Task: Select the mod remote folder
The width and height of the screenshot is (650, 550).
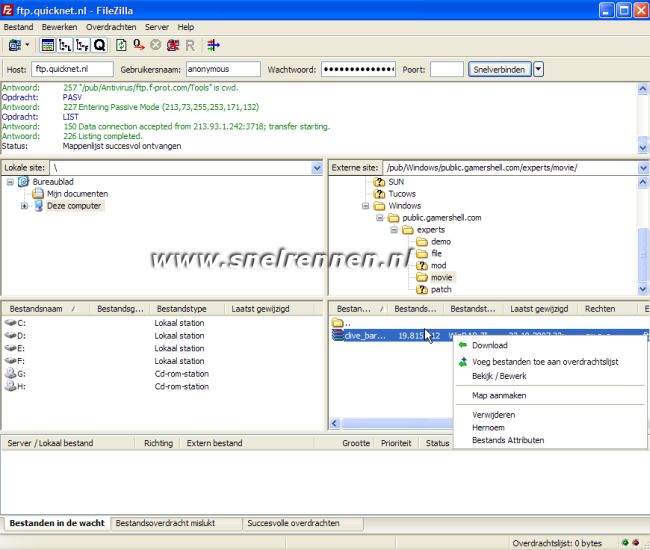Action: [439, 265]
